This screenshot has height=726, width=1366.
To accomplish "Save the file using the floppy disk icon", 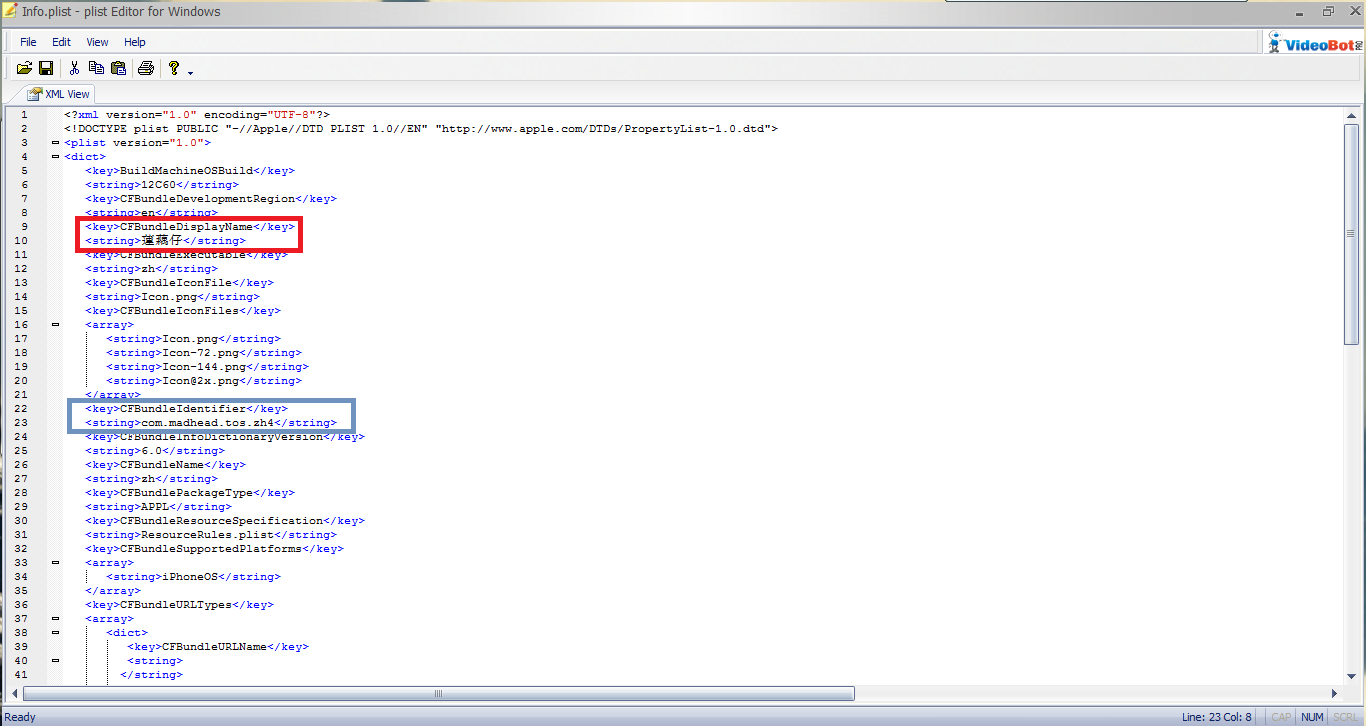I will pyautogui.click(x=46, y=68).
